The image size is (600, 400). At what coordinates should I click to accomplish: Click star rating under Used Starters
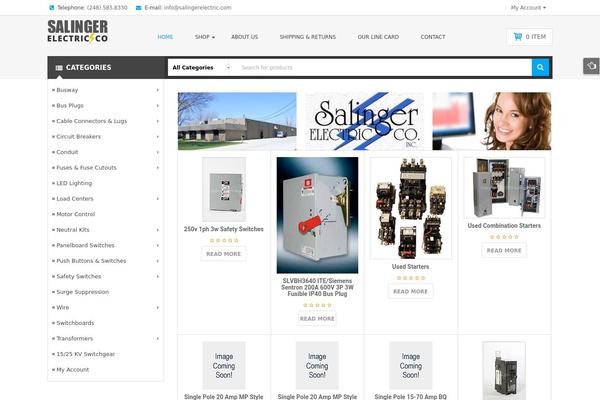[x=411, y=278]
